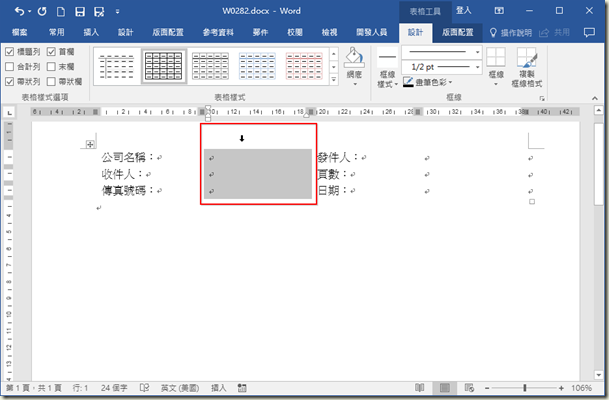Viewport: 609px width, 400px height.
Task: Uncheck the 首欄 checkbox
Action: tap(51, 52)
